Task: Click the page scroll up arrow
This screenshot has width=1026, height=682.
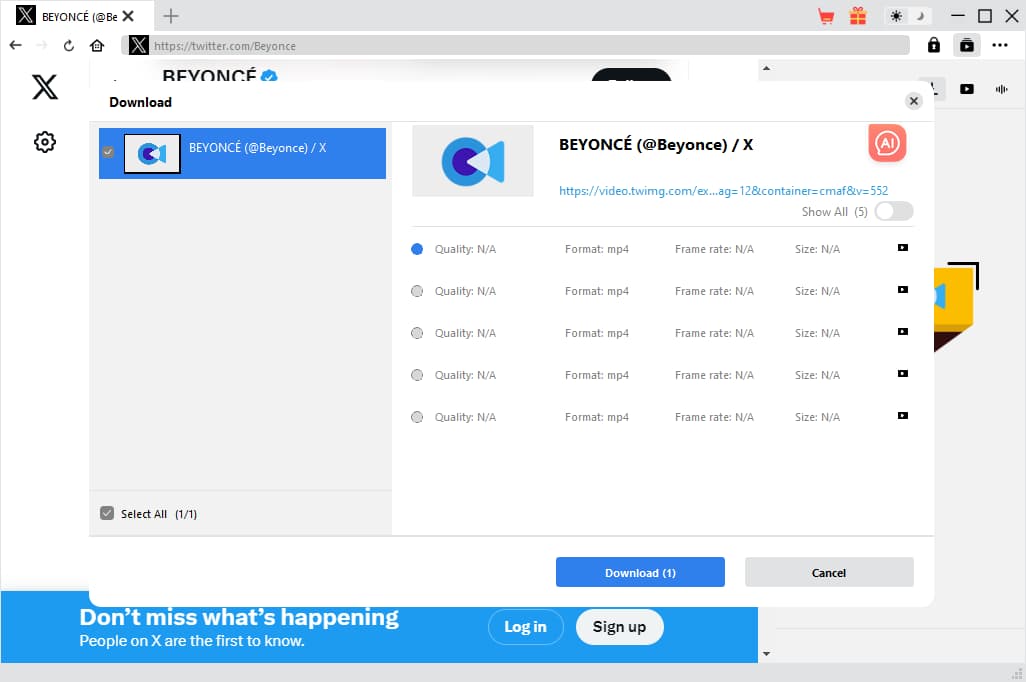Action: click(766, 68)
